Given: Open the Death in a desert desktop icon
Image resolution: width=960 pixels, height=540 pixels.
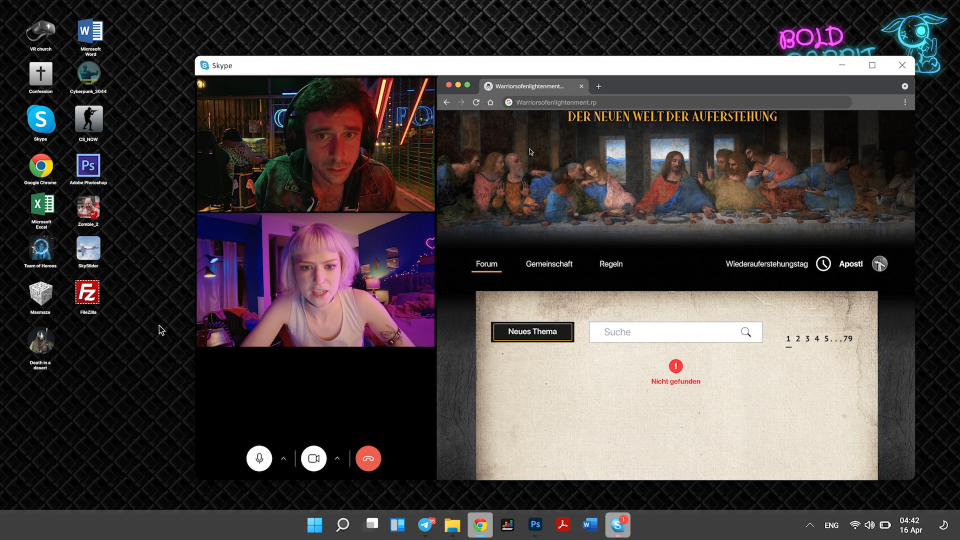Looking at the screenshot, I should point(40,349).
